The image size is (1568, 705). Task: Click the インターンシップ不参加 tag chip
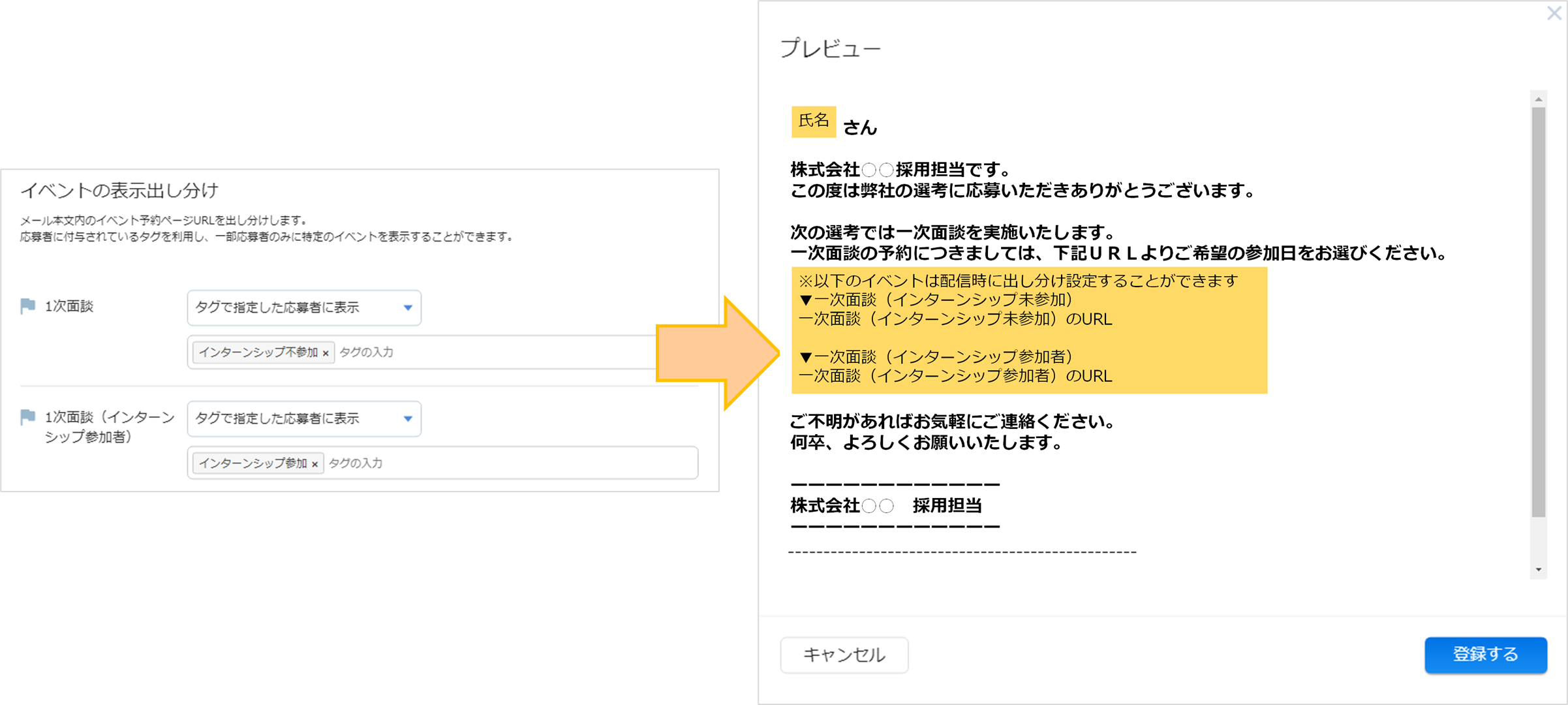click(264, 352)
